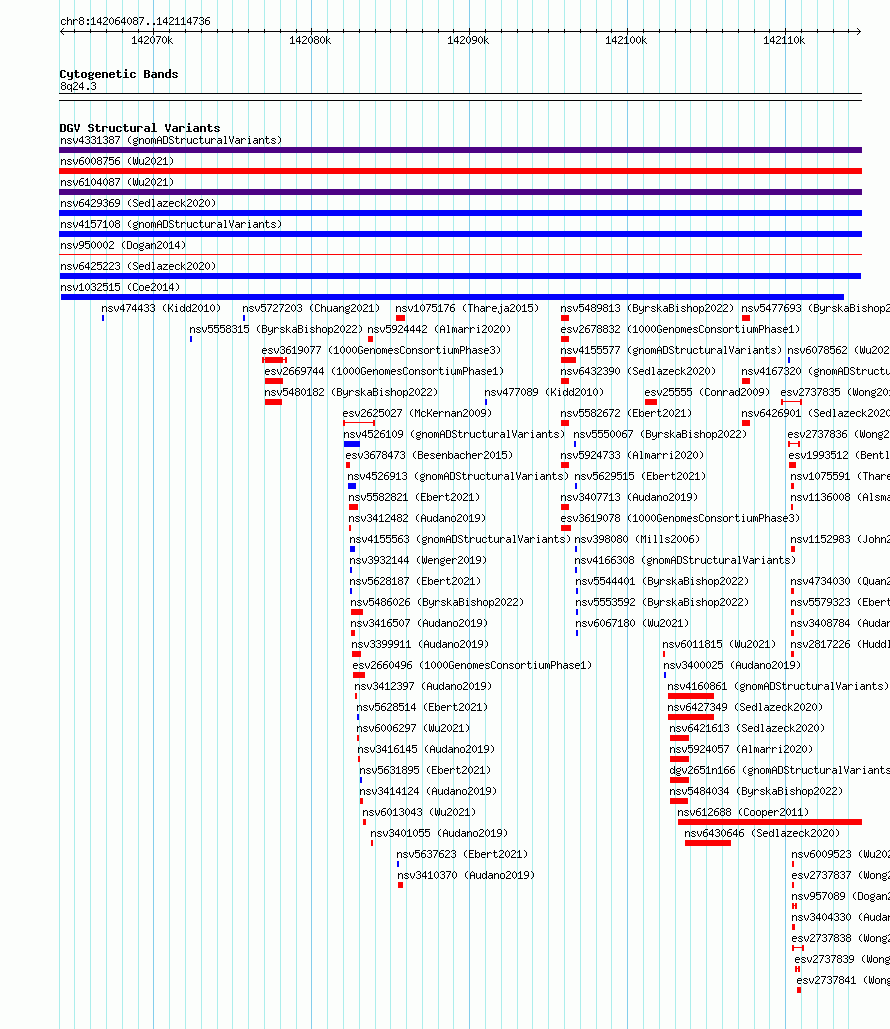This screenshot has height=1029, width=890.
Task: Select nsv5582821 (Ebert2021) label
Action: [x=414, y=497]
